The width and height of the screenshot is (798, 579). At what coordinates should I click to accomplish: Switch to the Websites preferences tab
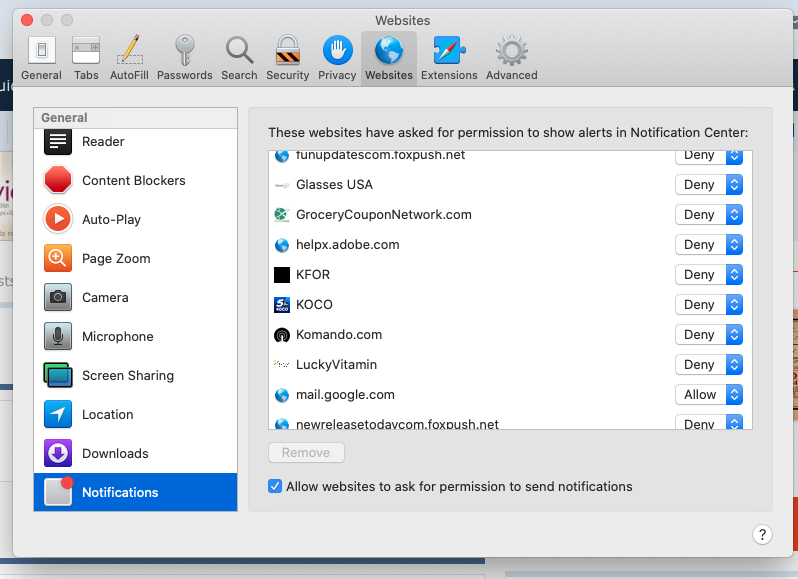coord(389,58)
